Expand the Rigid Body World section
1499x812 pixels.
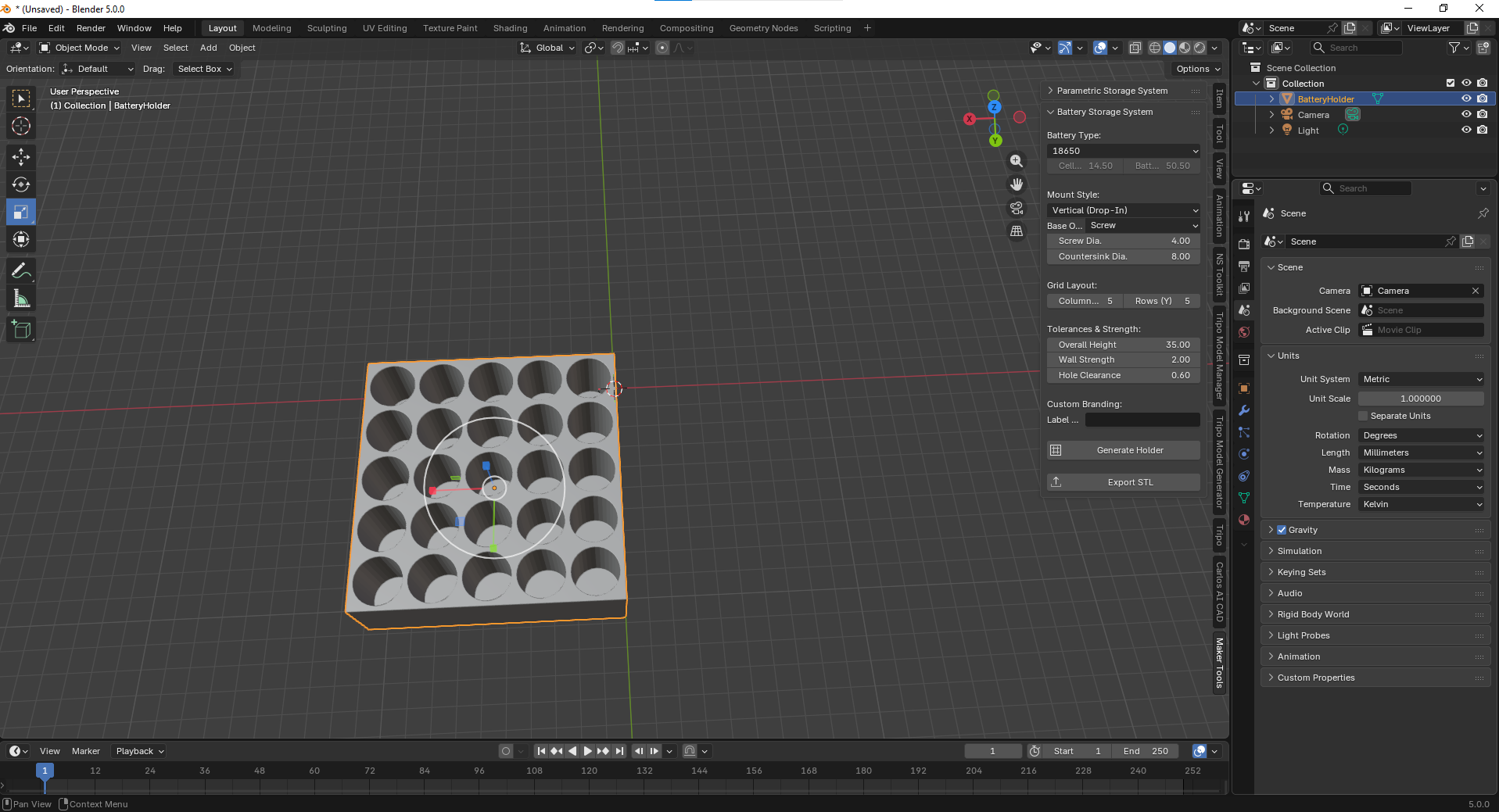[1314, 614]
